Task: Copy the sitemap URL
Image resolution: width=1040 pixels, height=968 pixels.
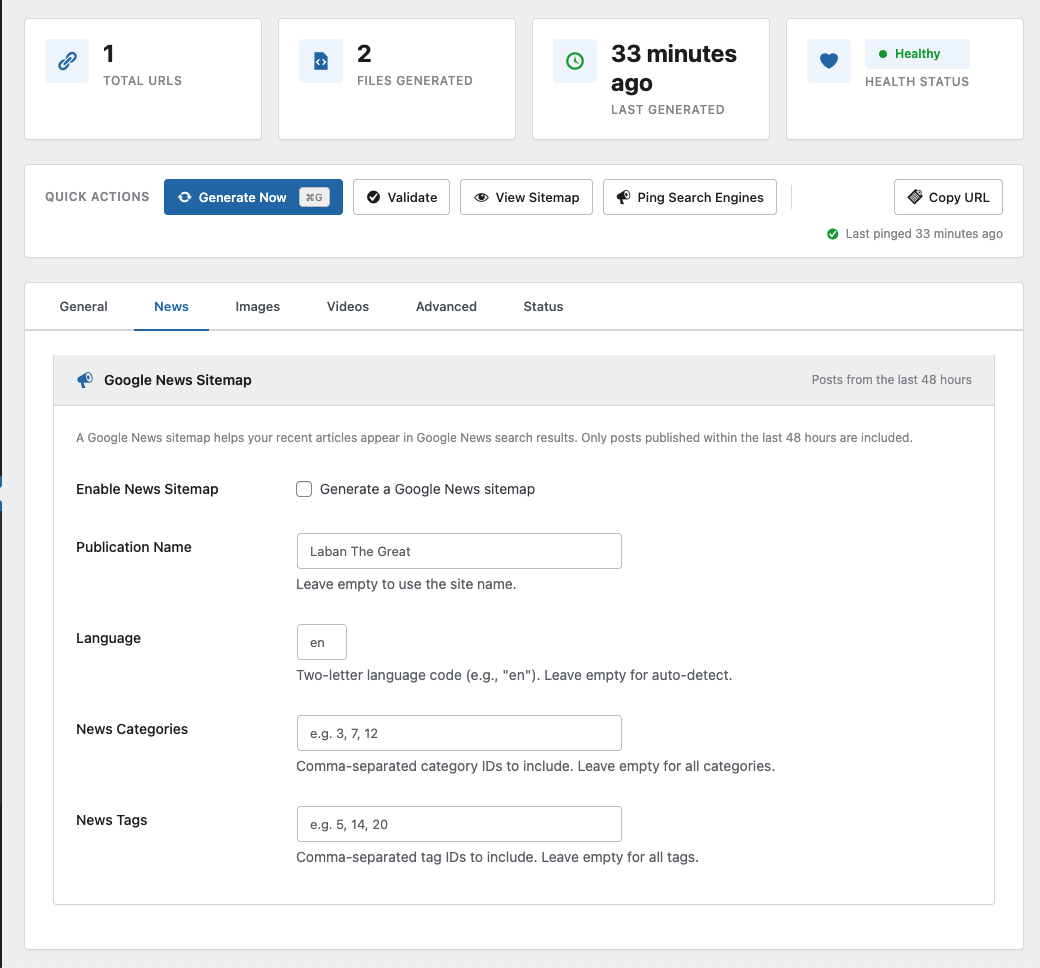Action: click(x=948, y=197)
